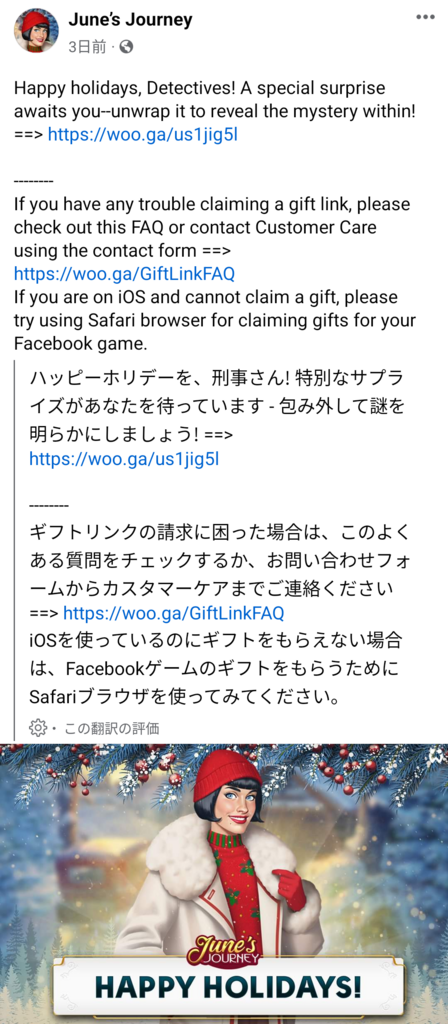Click the Japanese gift link help paragraph

point(220,575)
